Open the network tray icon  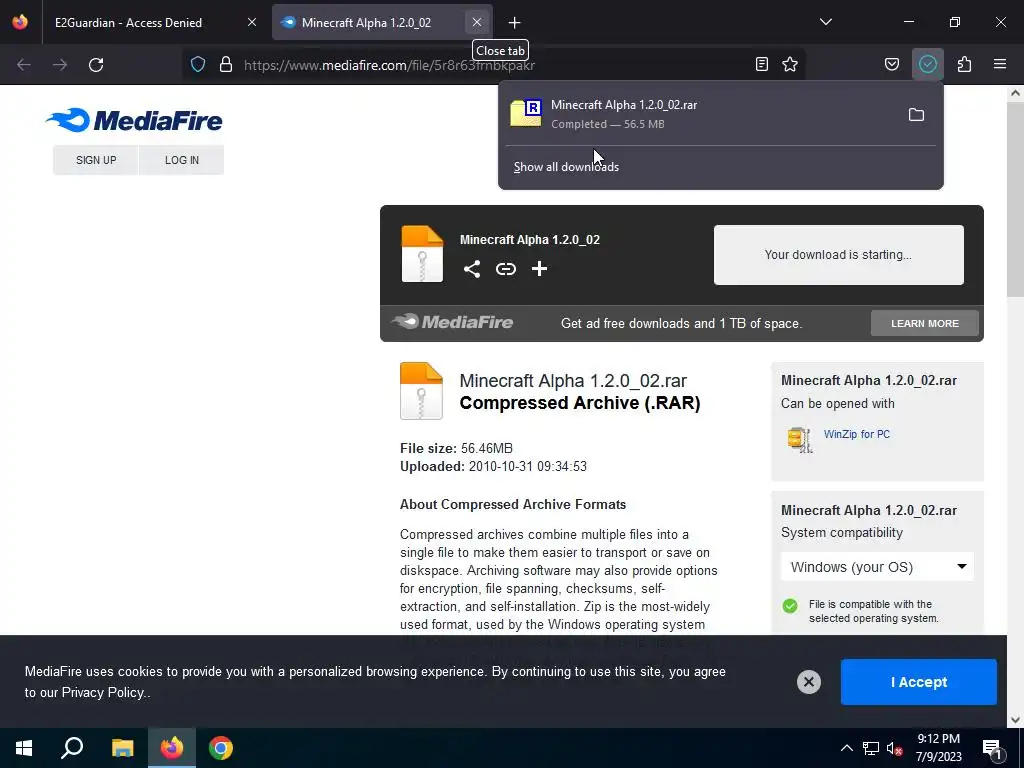point(871,748)
